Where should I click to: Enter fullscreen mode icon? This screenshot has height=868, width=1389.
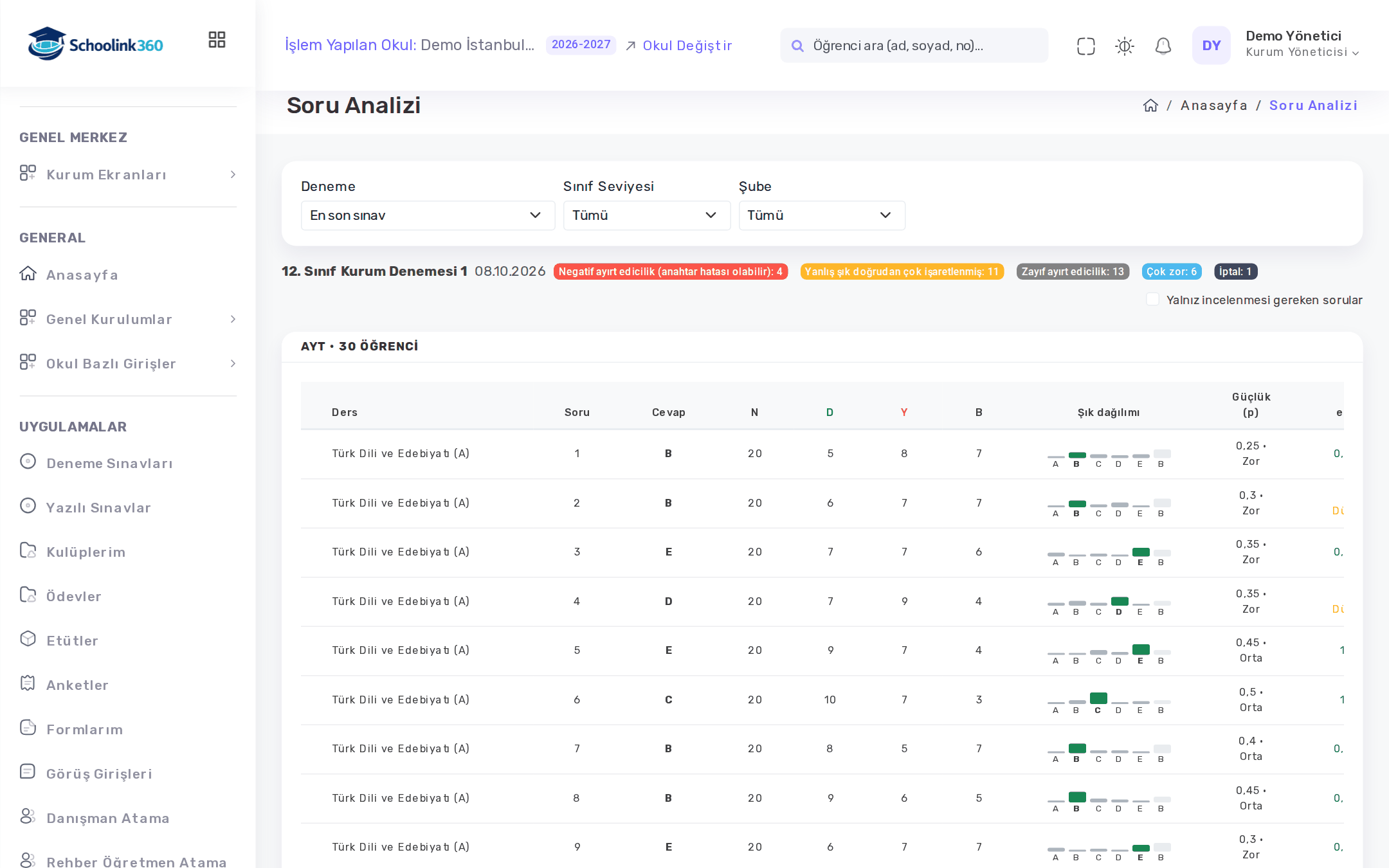point(1085,46)
